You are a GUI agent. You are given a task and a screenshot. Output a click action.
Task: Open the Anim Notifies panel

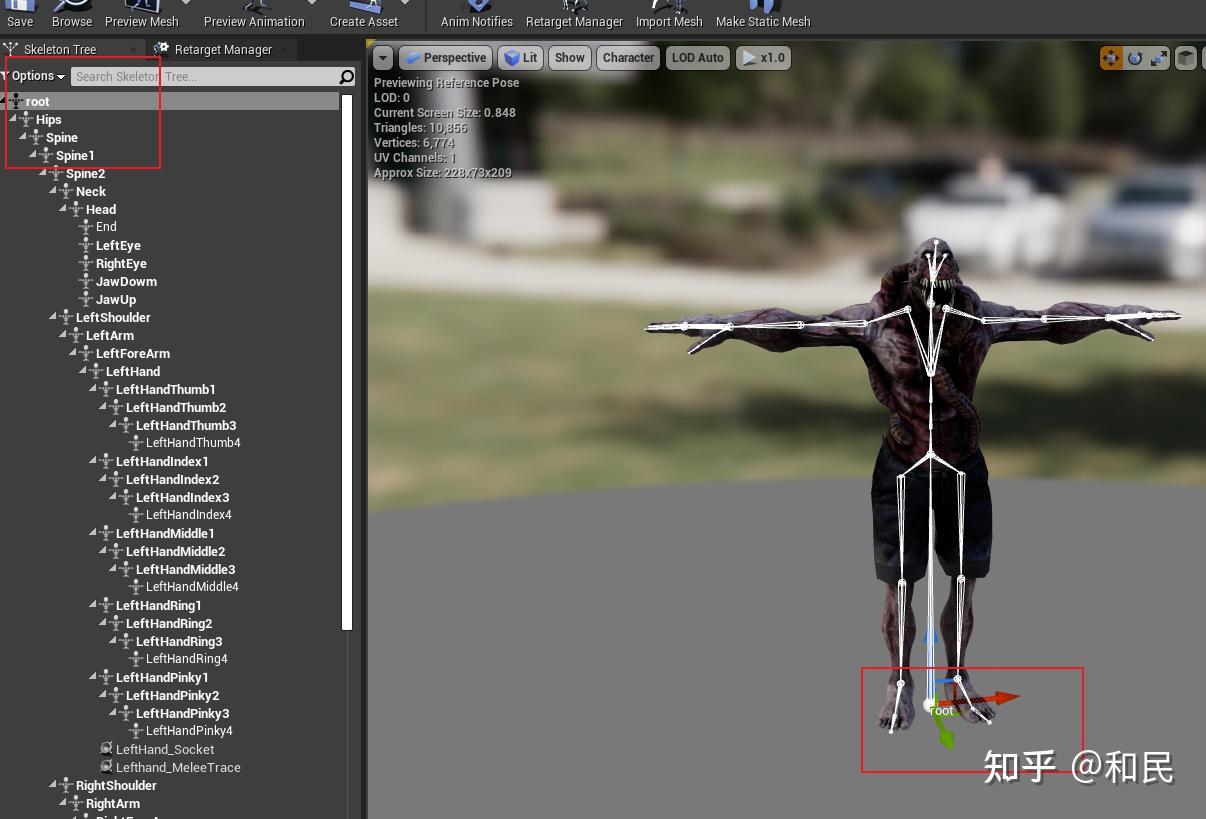[x=475, y=10]
